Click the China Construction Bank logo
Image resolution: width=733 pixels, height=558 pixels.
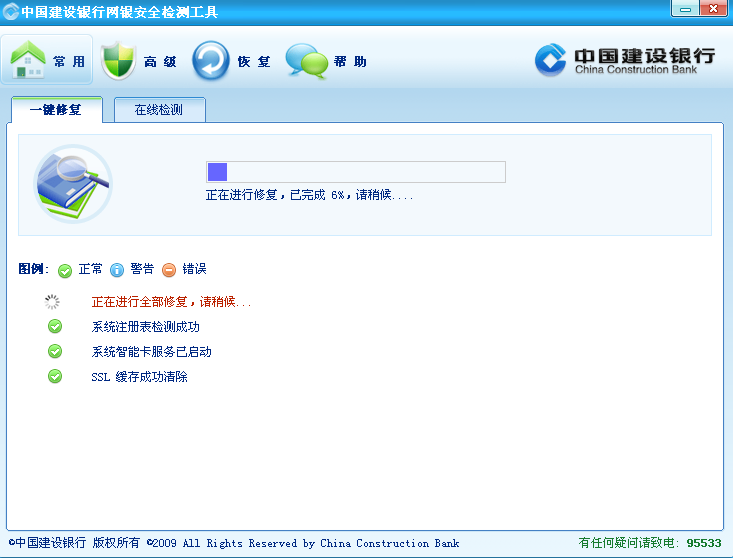click(625, 60)
